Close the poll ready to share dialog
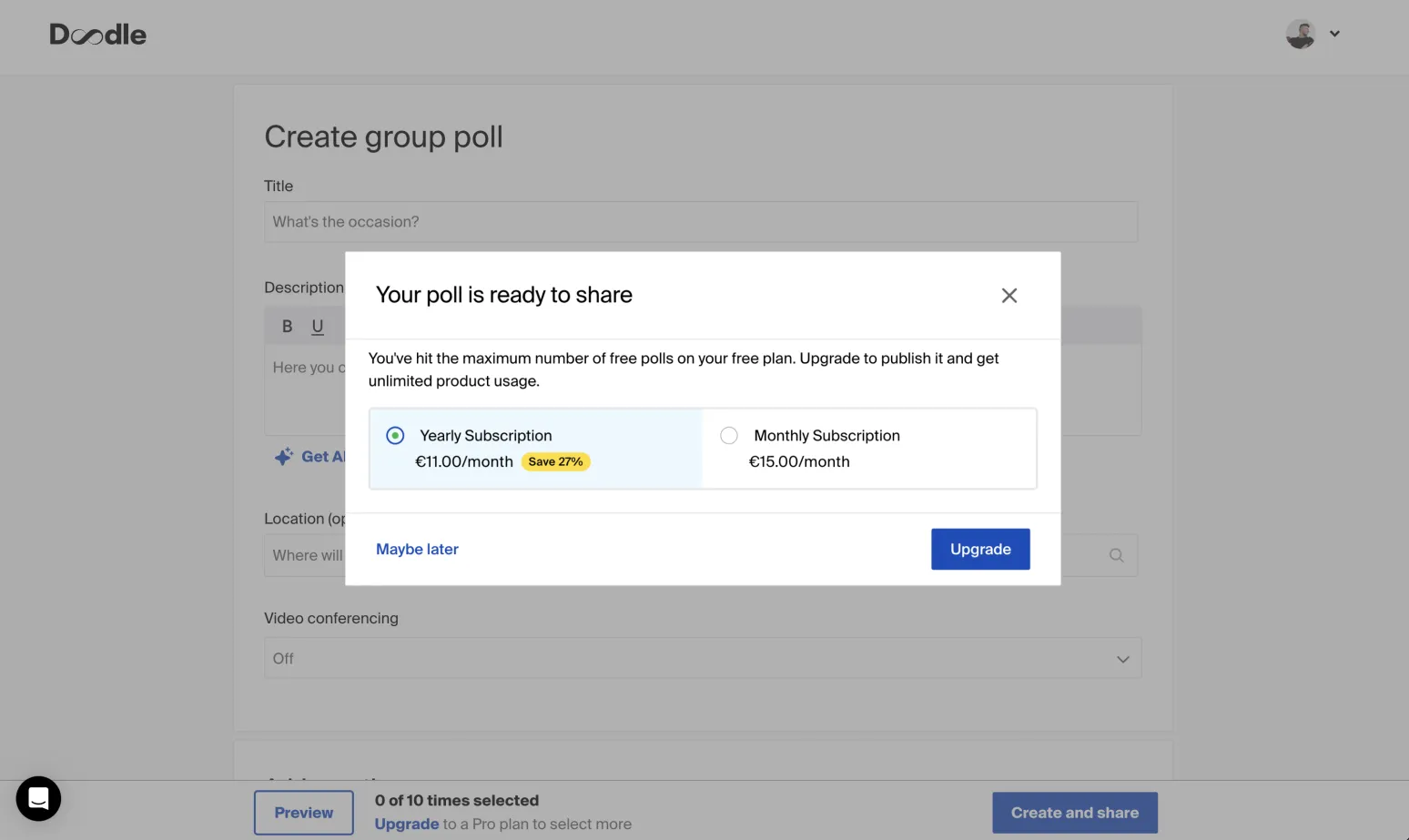 (x=1009, y=296)
